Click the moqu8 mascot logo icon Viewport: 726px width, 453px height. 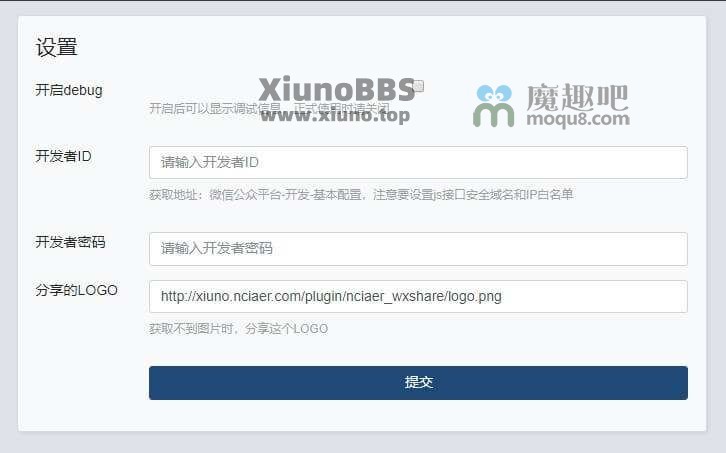click(493, 106)
